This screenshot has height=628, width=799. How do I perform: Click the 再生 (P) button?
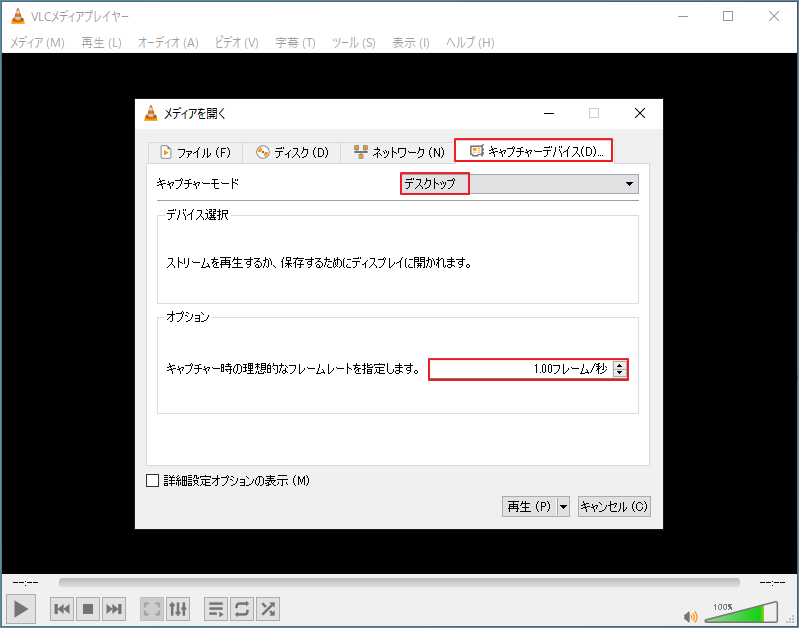pyautogui.click(x=529, y=507)
